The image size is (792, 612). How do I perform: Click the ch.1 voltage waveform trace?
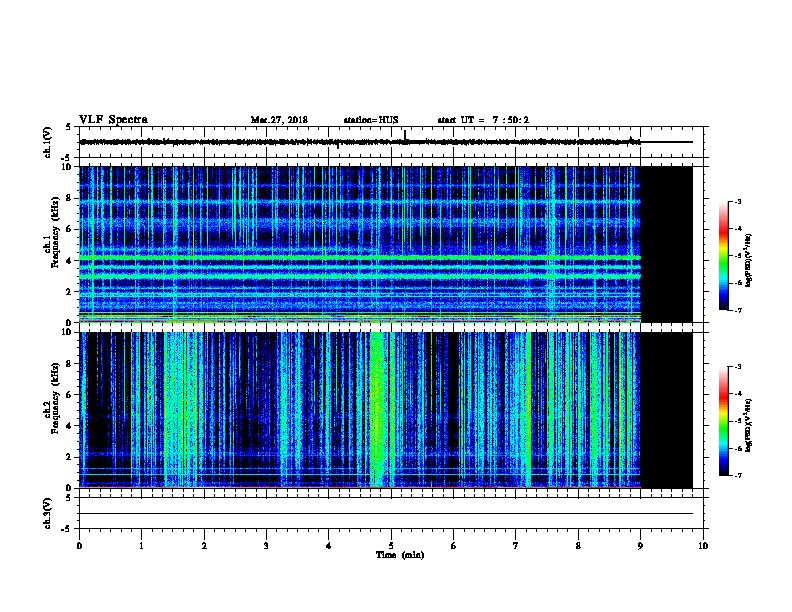tap(360, 142)
